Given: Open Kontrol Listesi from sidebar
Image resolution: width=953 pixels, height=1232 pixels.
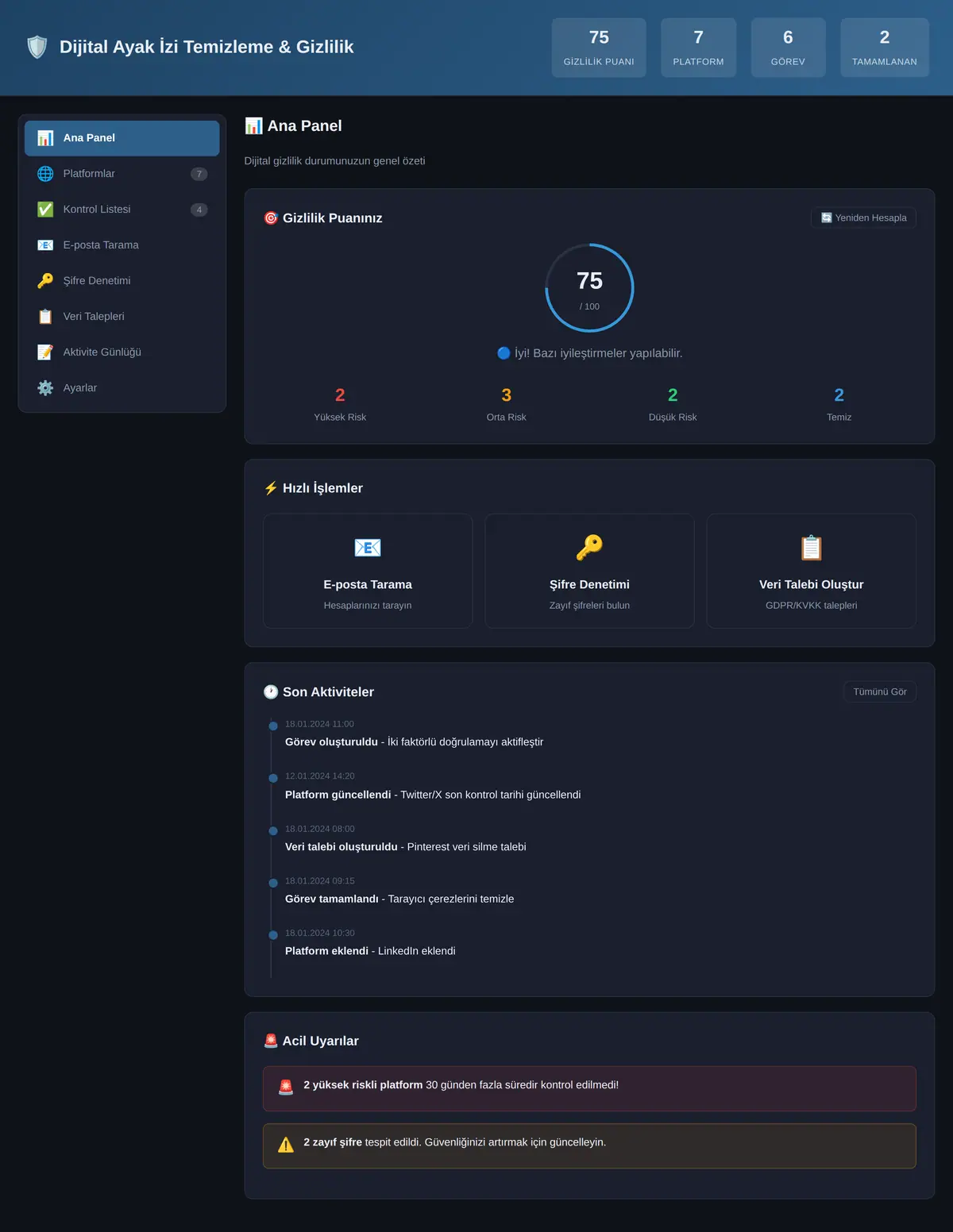Looking at the screenshot, I should pyautogui.click(x=122, y=210).
